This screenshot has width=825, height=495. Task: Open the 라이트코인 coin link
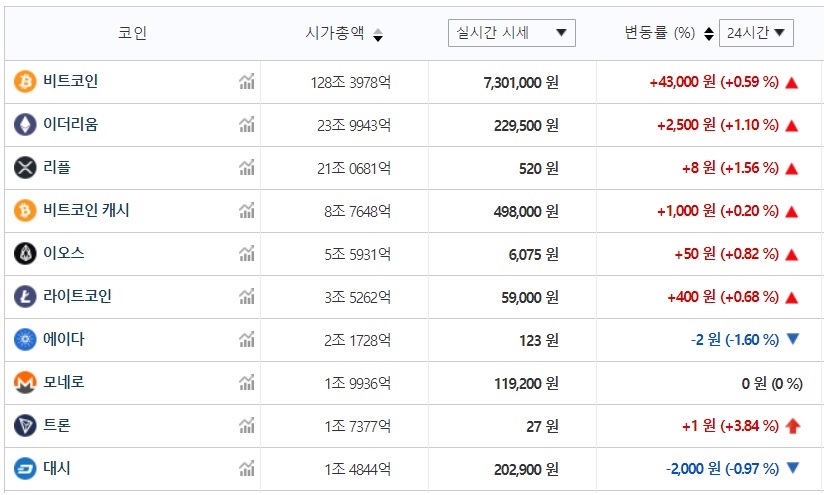(x=77, y=297)
